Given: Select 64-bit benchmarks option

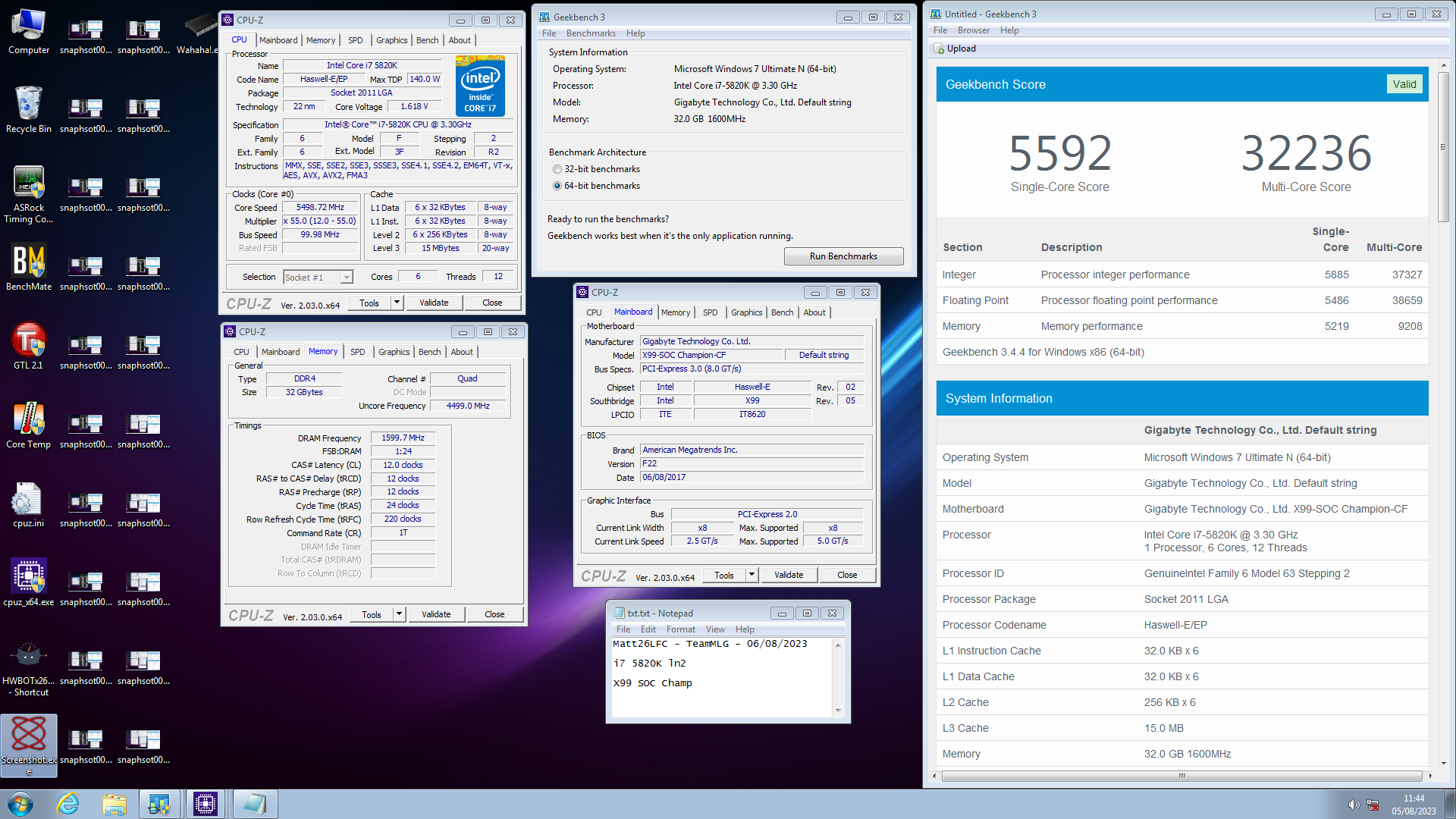Looking at the screenshot, I should tap(557, 186).
